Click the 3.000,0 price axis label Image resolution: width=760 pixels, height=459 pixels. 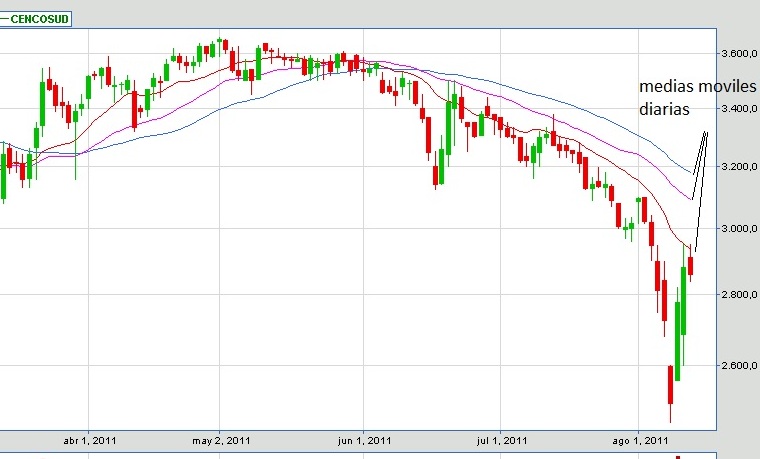[740, 228]
